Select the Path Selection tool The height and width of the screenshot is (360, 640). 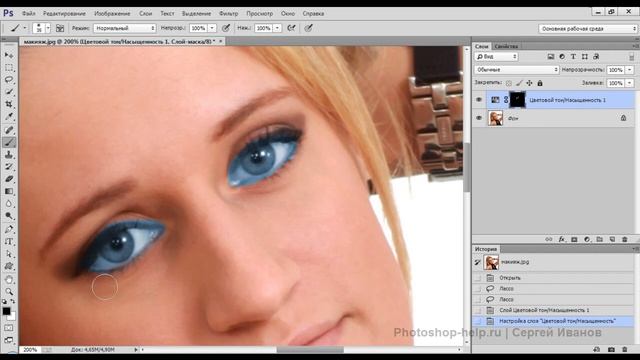(x=9, y=254)
